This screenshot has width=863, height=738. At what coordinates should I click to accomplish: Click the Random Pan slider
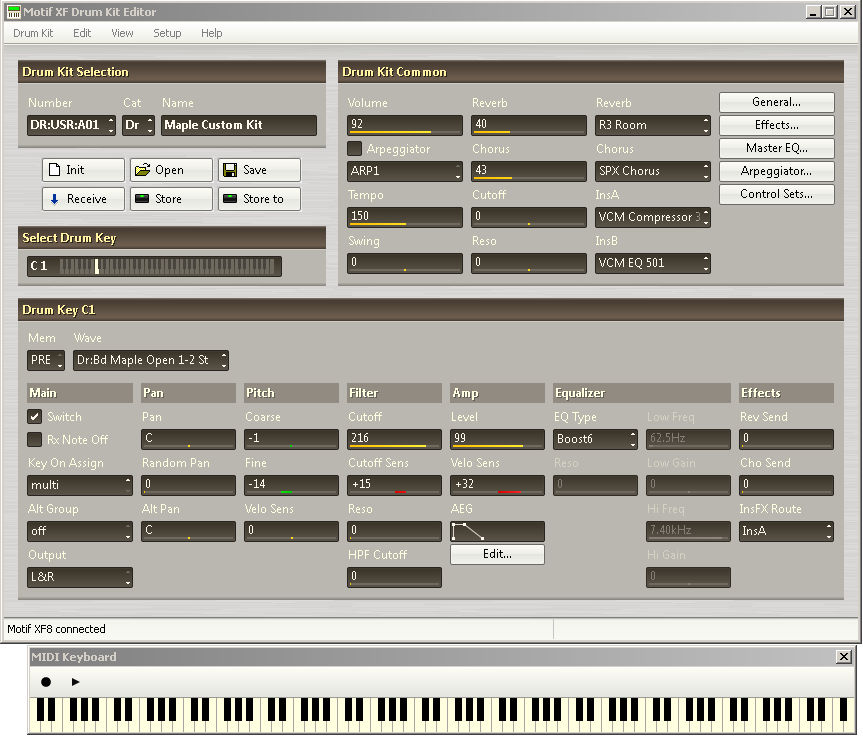(188, 485)
